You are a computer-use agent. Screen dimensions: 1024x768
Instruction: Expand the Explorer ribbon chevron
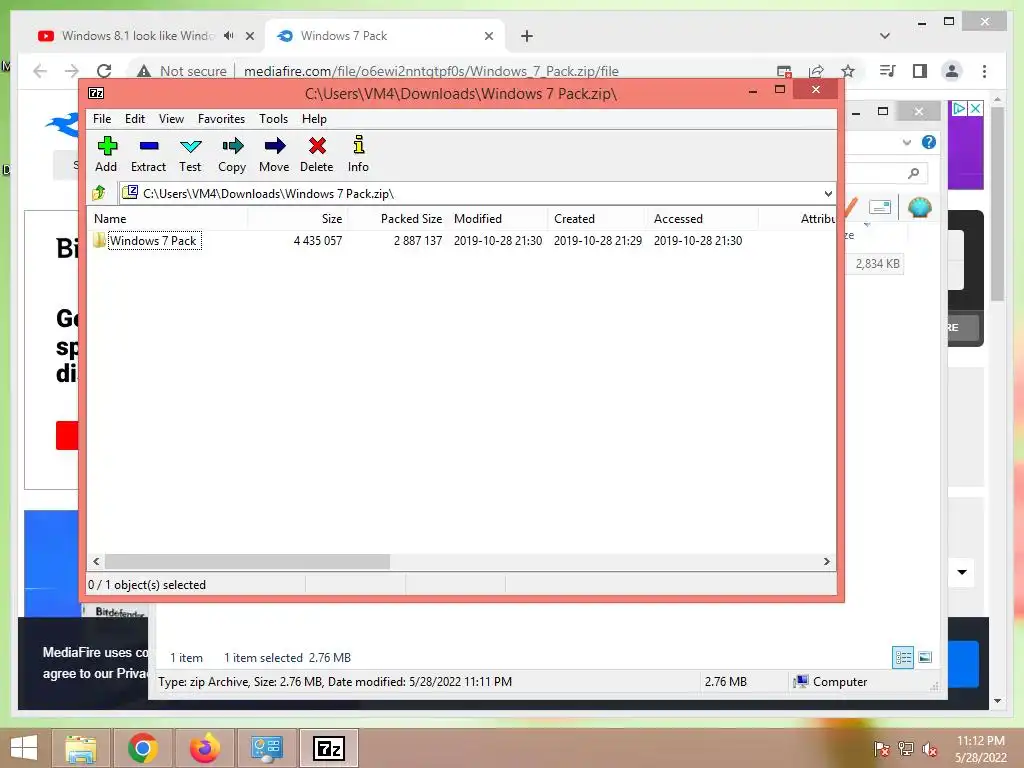[x=906, y=142]
